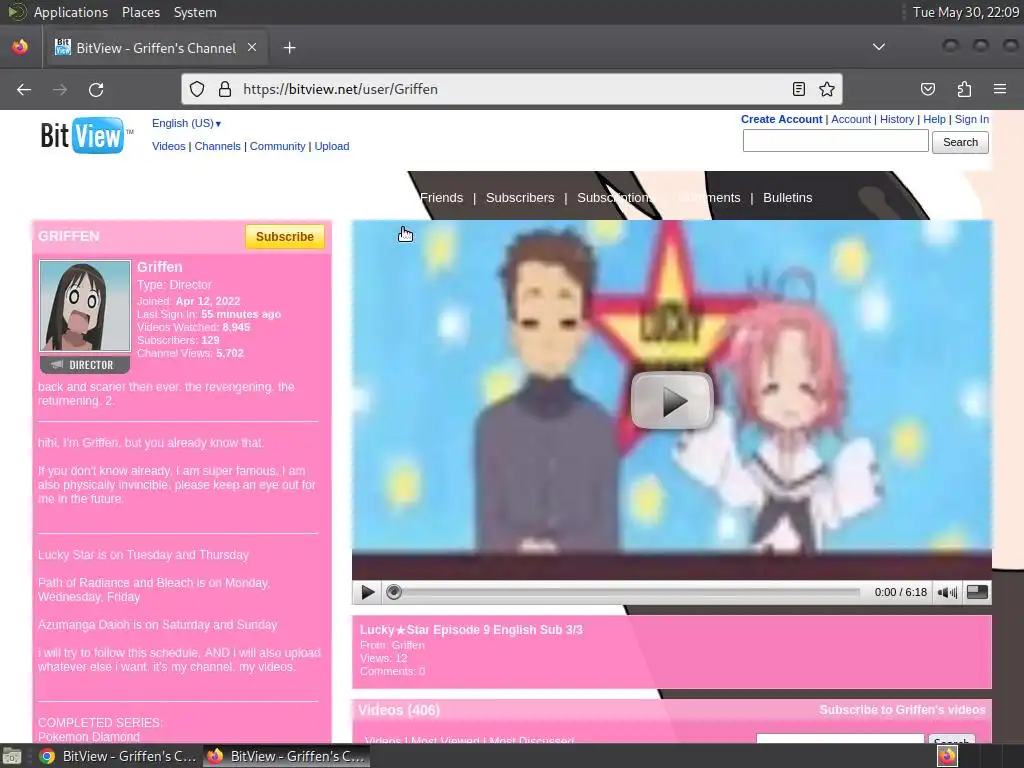Click the Search button
The width and height of the screenshot is (1024, 768).
pos(960,142)
